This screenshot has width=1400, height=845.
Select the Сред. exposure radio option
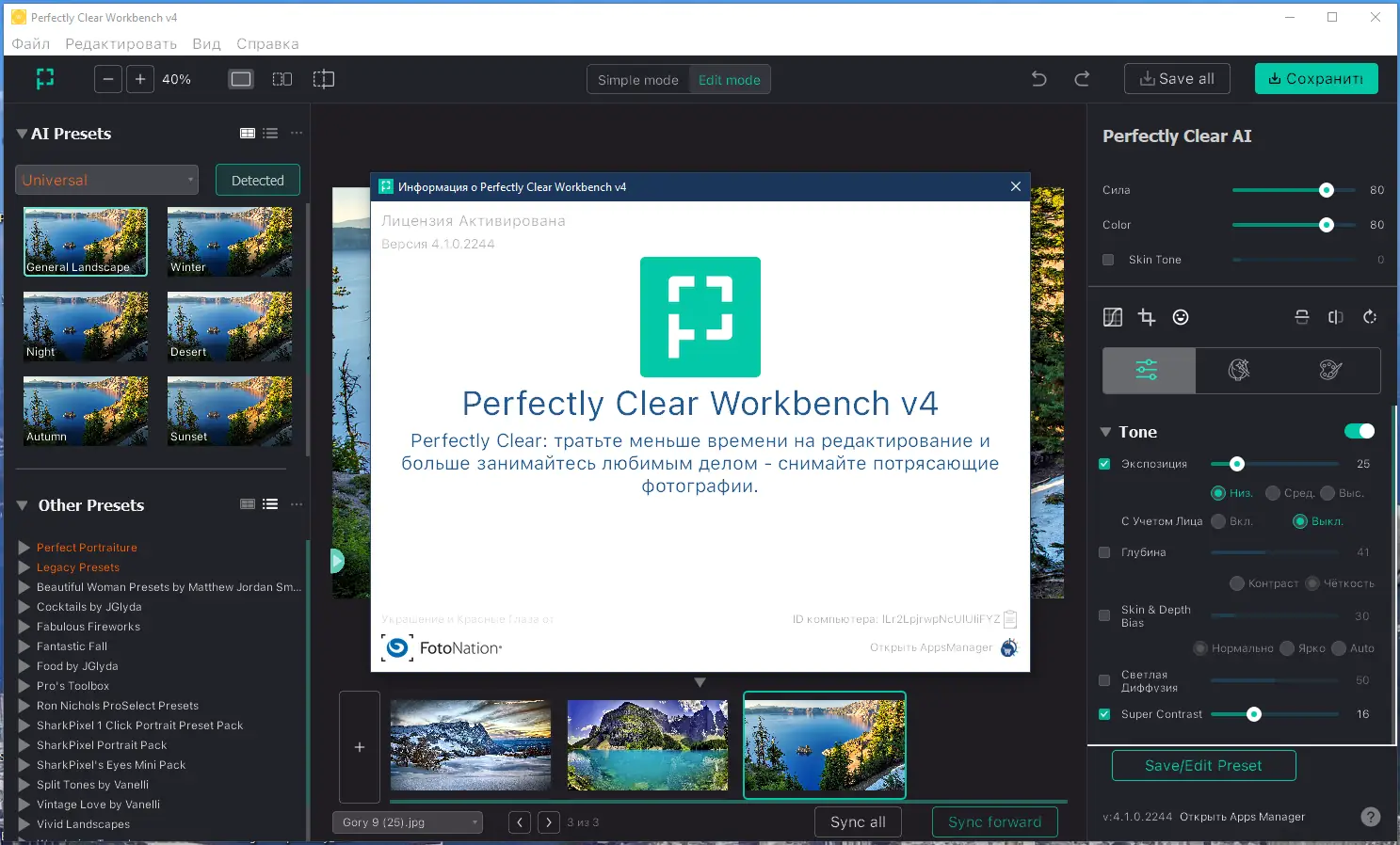click(1273, 493)
